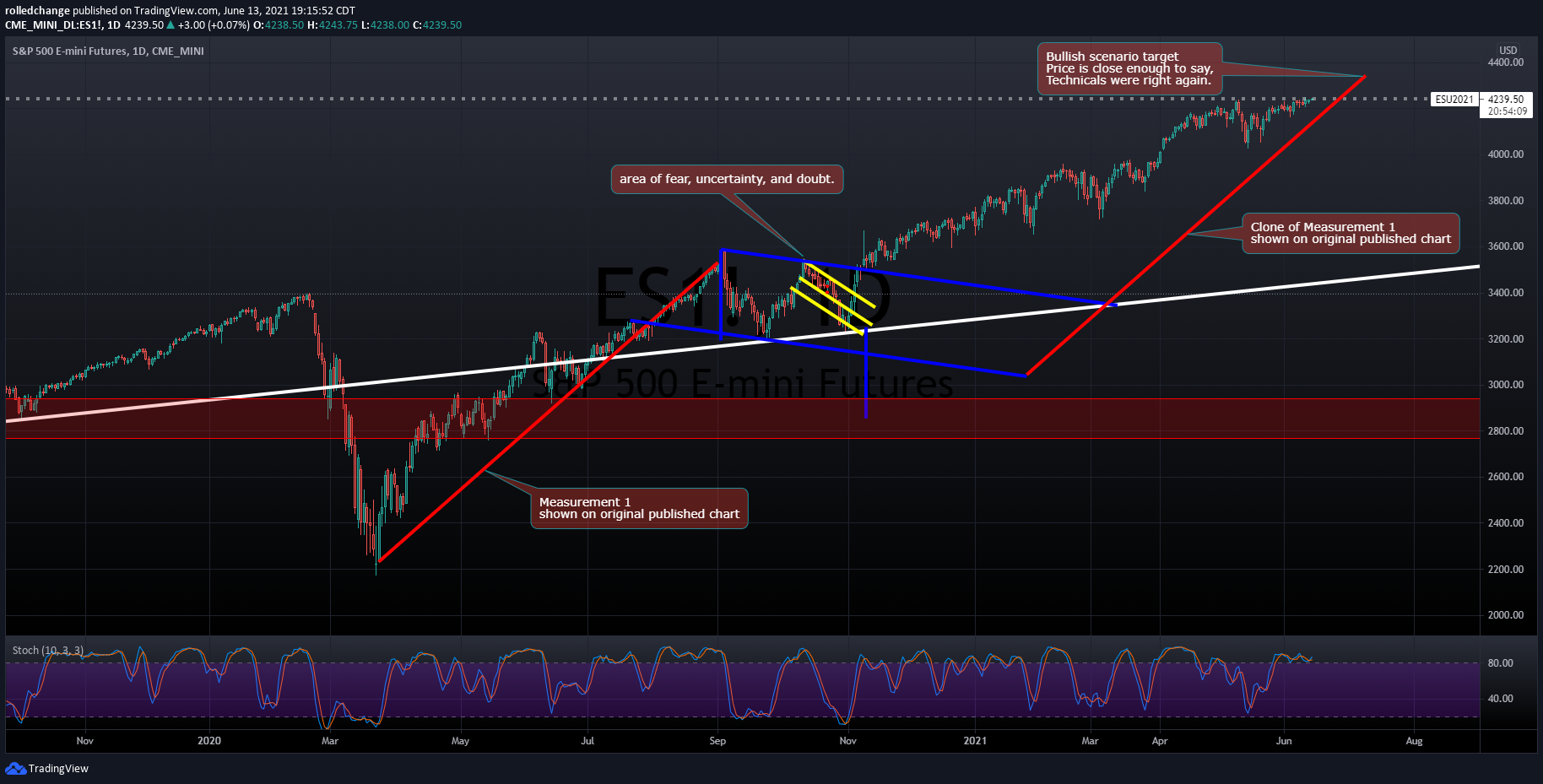
Task: Click the 40.00 stochastic axis label
Action: tap(1500, 699)
